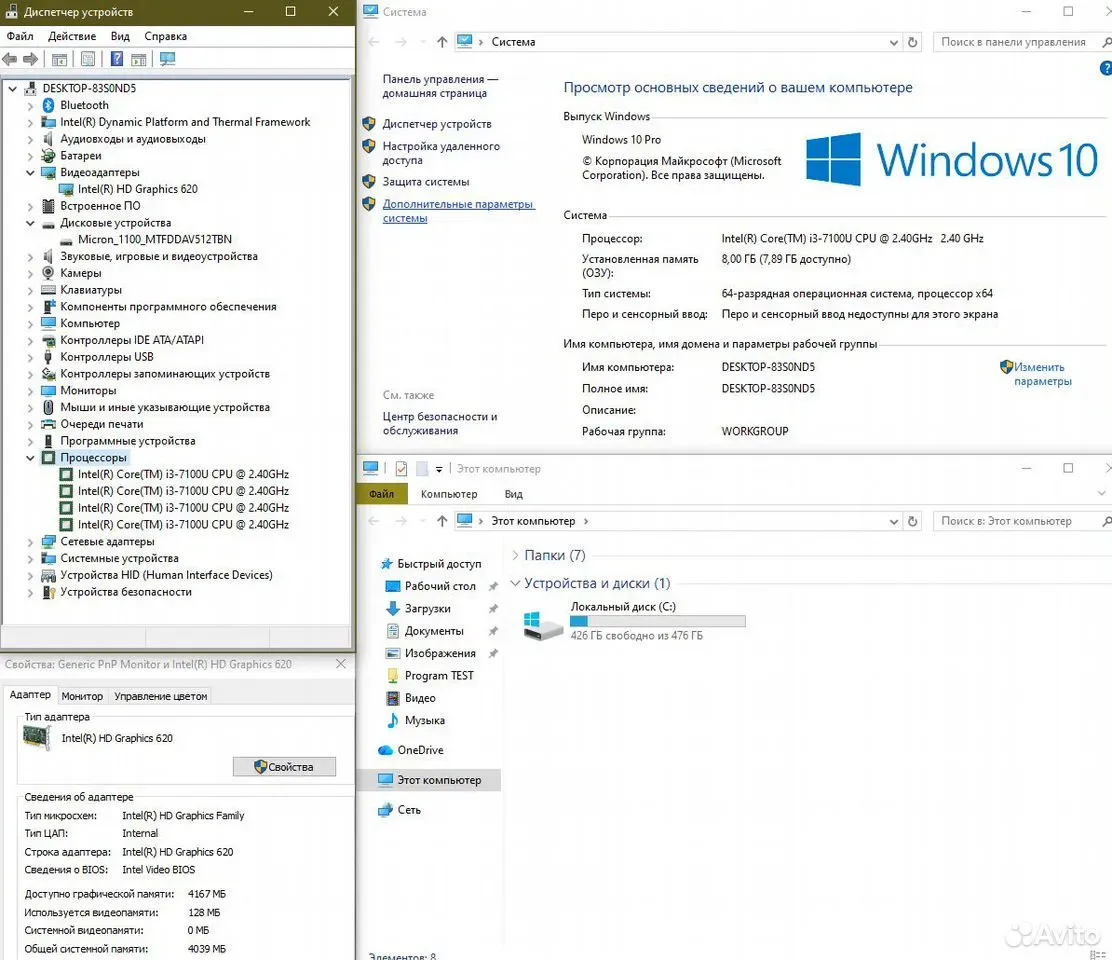Viewport: 1112px width, 960px height.
Task: Click the properties checkmark icon in Explorer title bar
Action: coord(401,469)
